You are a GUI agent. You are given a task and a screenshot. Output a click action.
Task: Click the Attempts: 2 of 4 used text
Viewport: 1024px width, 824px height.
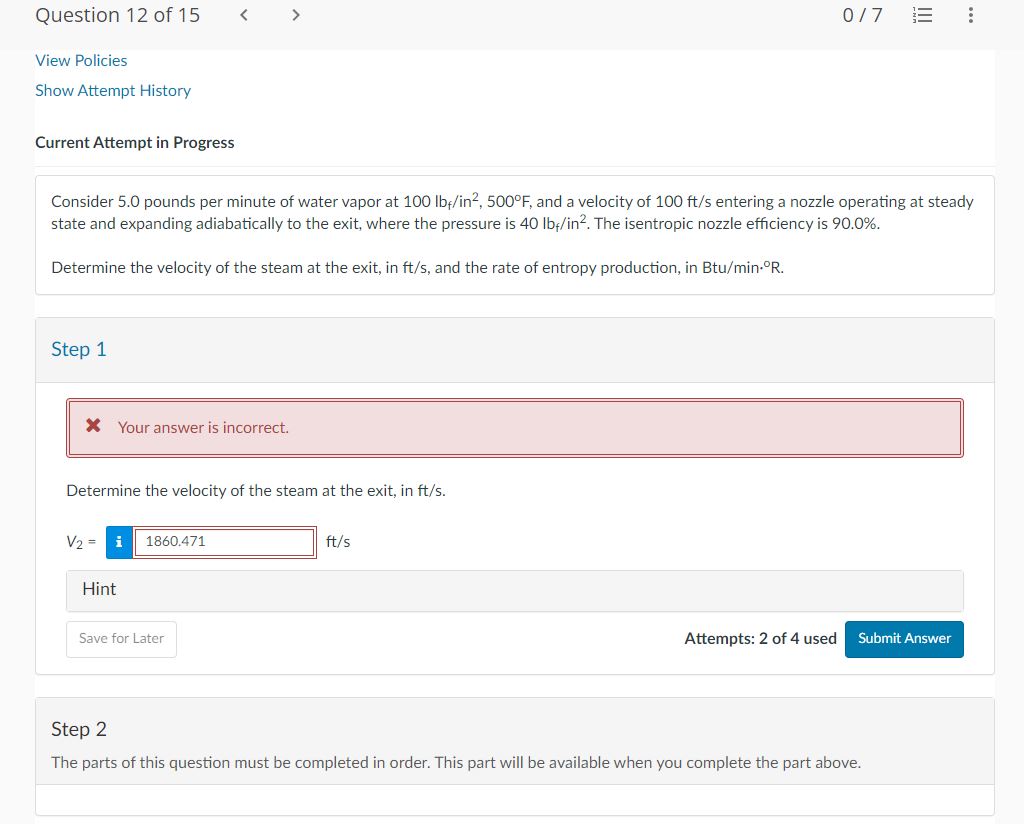[x=760, y=639]
